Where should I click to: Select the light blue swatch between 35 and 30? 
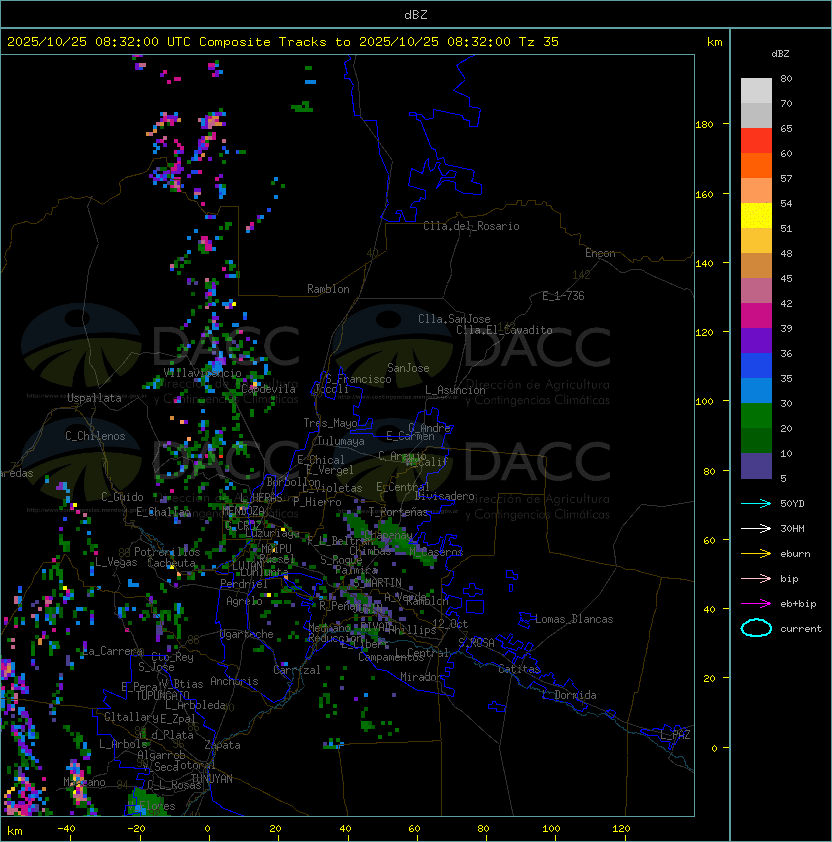(756, 391)
